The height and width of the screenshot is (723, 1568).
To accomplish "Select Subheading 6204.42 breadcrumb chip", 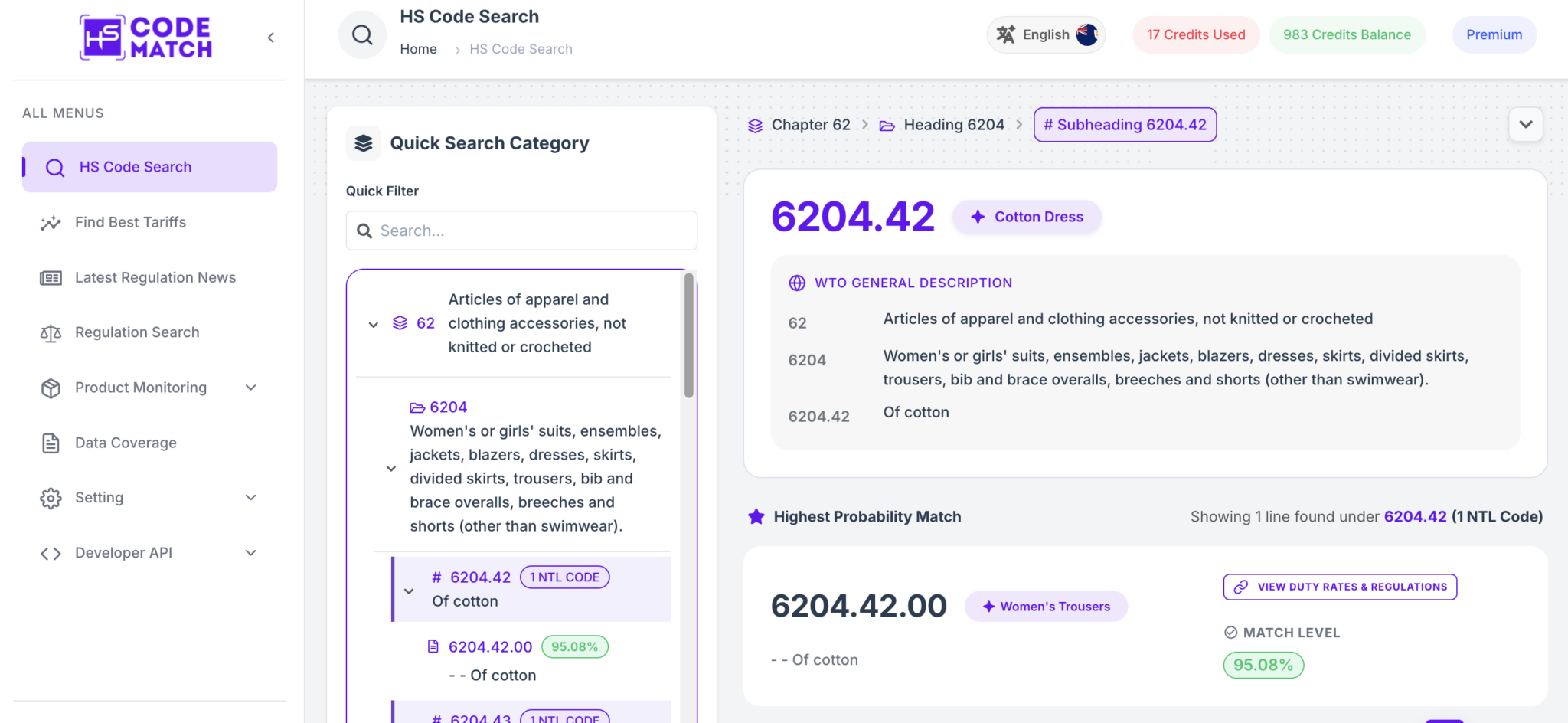I will tap(1125, 125).
